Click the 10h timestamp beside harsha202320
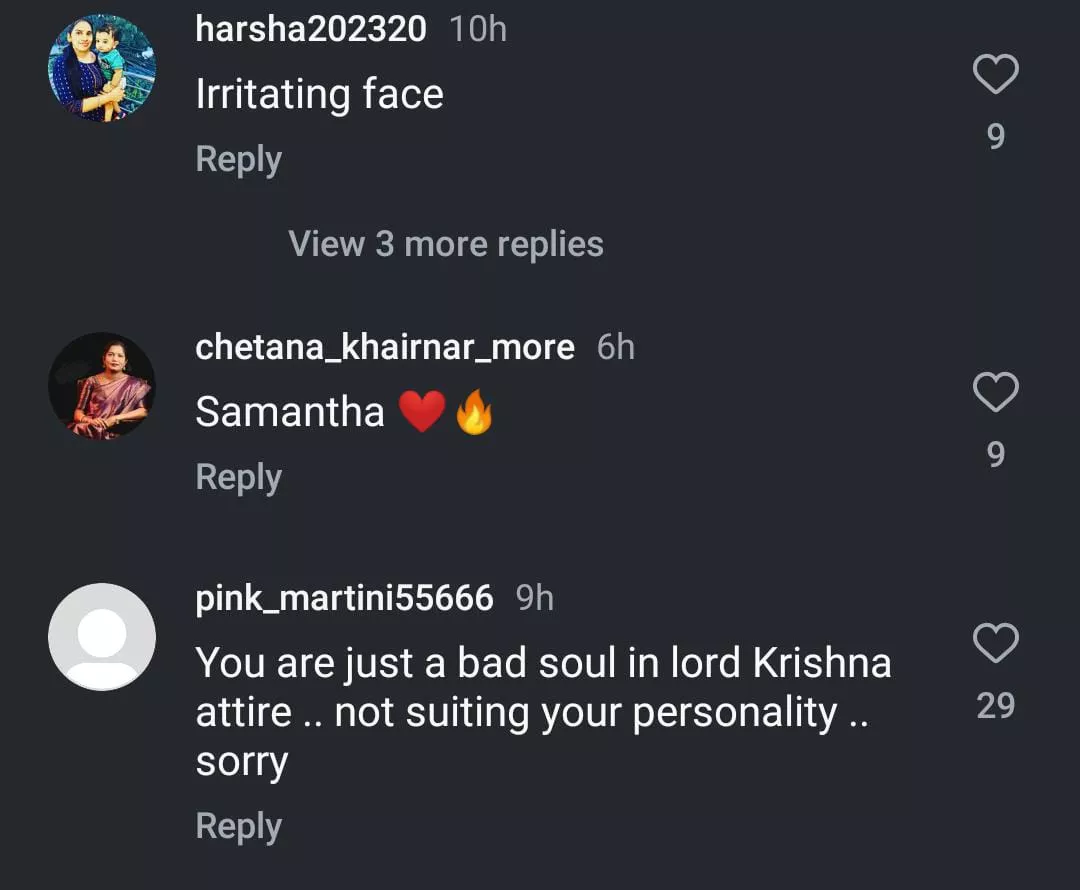This screenshot has height=890, width=1080. pos(478,29)
